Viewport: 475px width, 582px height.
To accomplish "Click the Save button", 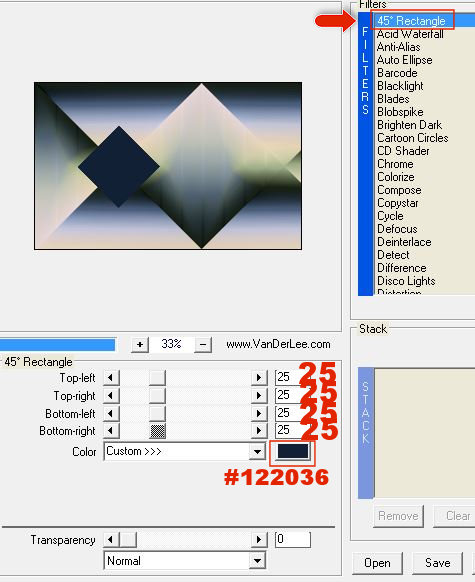I will point(438,563).
